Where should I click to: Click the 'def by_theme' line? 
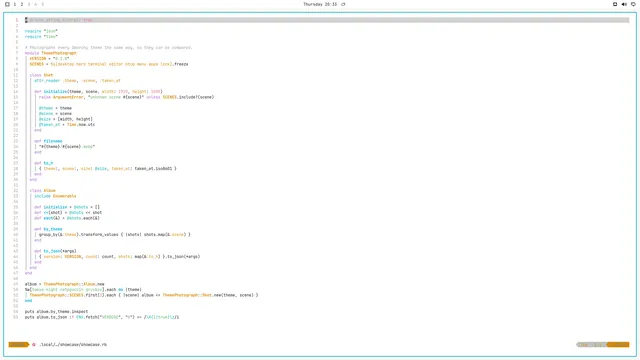click(48, 229)
